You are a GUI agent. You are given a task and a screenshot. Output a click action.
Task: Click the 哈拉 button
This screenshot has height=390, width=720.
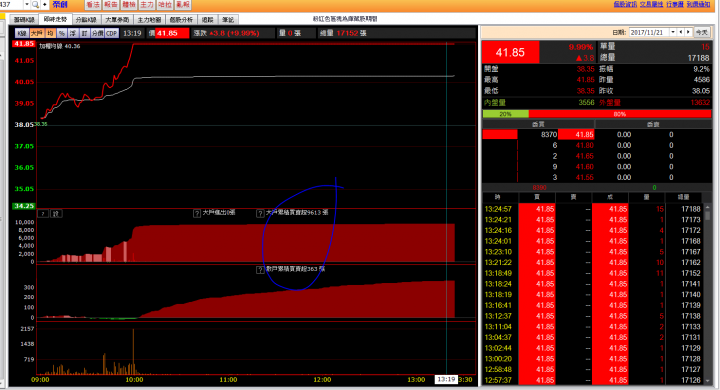tap(165, 5)
